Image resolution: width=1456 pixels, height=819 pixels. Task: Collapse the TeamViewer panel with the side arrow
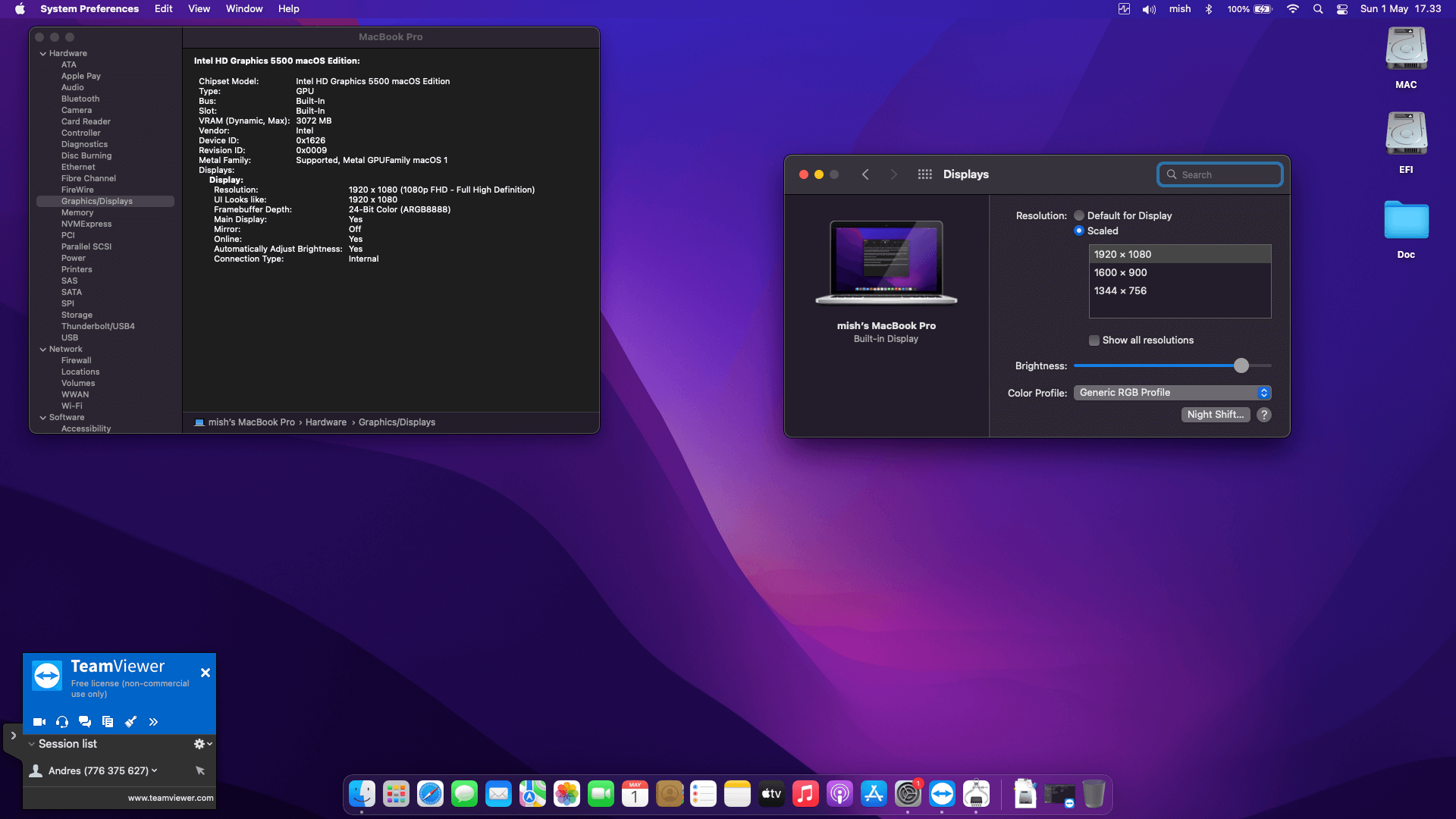tap(13, 736)
